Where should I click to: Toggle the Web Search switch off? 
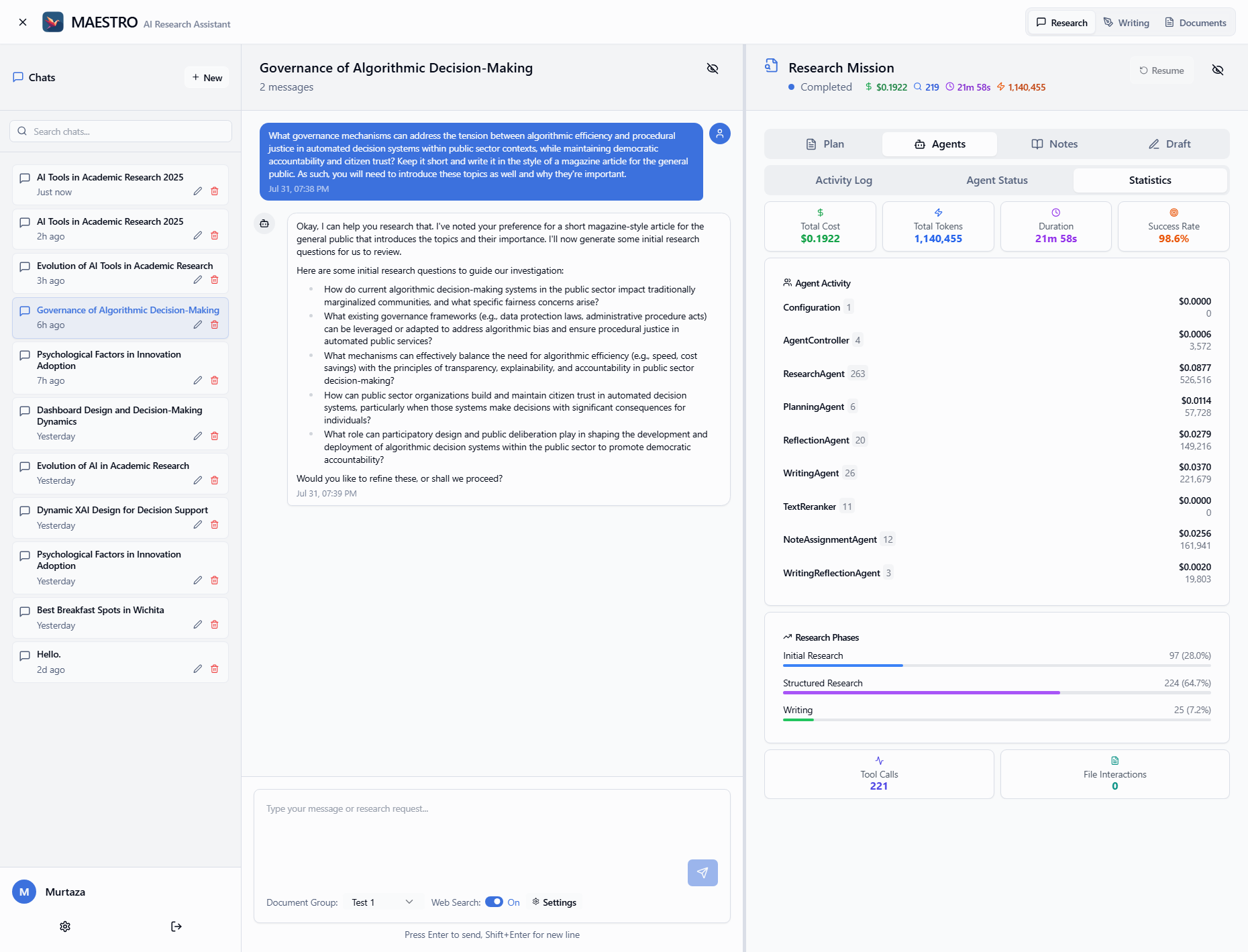494,902
